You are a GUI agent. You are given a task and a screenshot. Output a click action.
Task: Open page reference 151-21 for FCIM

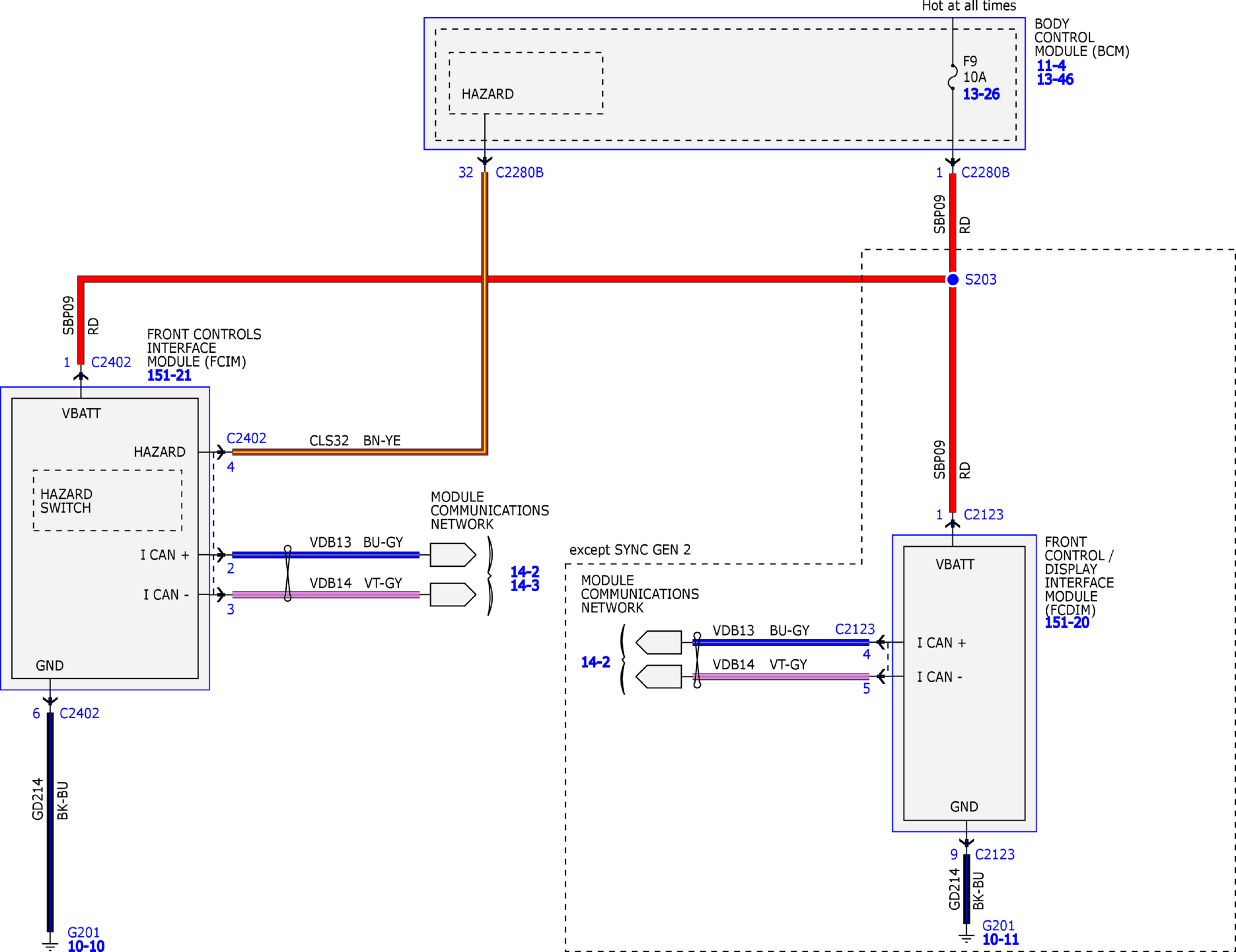coord(169,375)
